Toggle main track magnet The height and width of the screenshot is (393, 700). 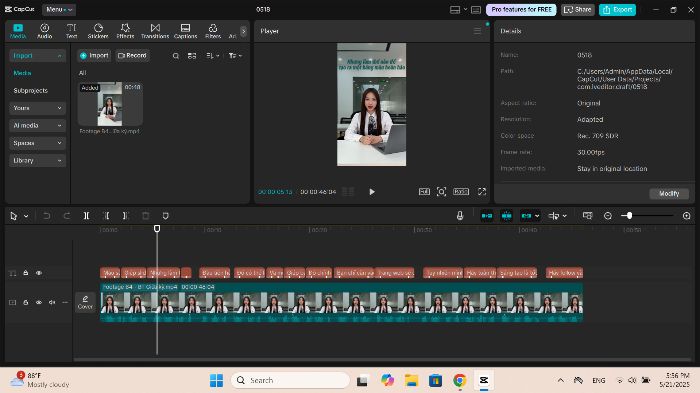click(487, 216)
